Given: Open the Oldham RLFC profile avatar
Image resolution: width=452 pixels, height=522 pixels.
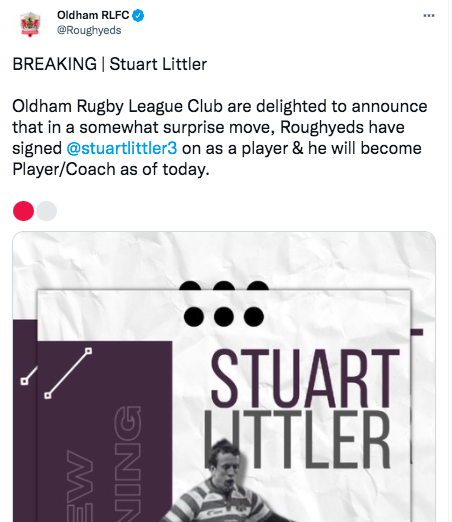Looking at the screenshot, I should click(30, 24).
